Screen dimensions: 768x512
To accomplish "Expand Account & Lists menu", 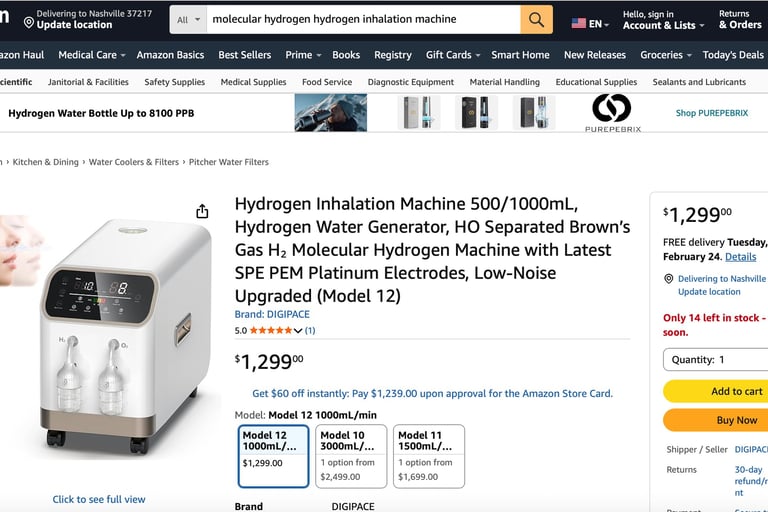I will (x=663, y=25).
